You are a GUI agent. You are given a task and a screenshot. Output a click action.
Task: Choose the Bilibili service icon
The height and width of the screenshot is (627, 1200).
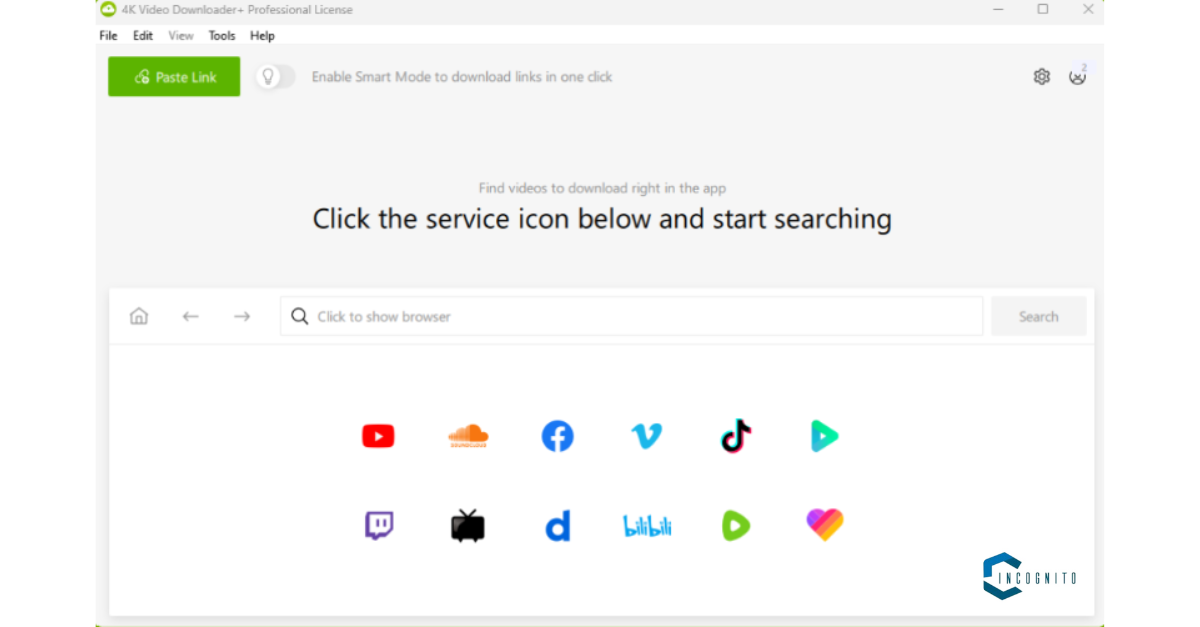coord(647,526)
